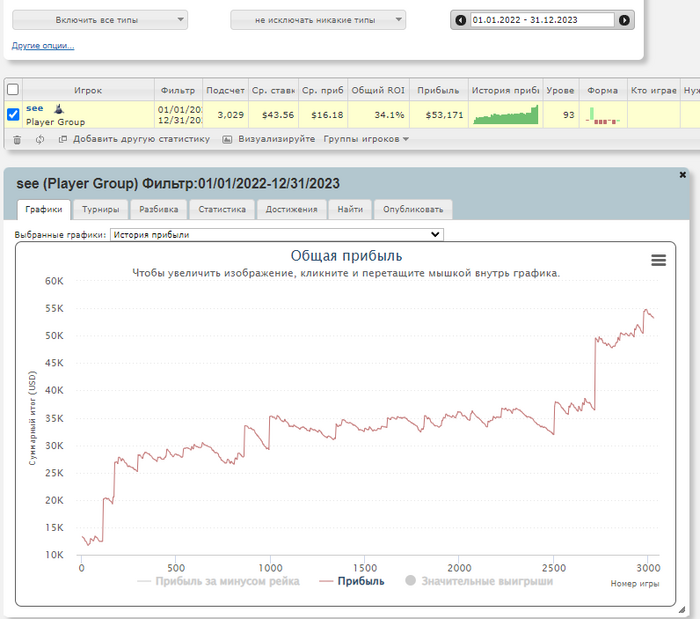Switch to the Турниры tab
Image resolution: width=700 pixels, height=619 pixels.
[100, 210]
